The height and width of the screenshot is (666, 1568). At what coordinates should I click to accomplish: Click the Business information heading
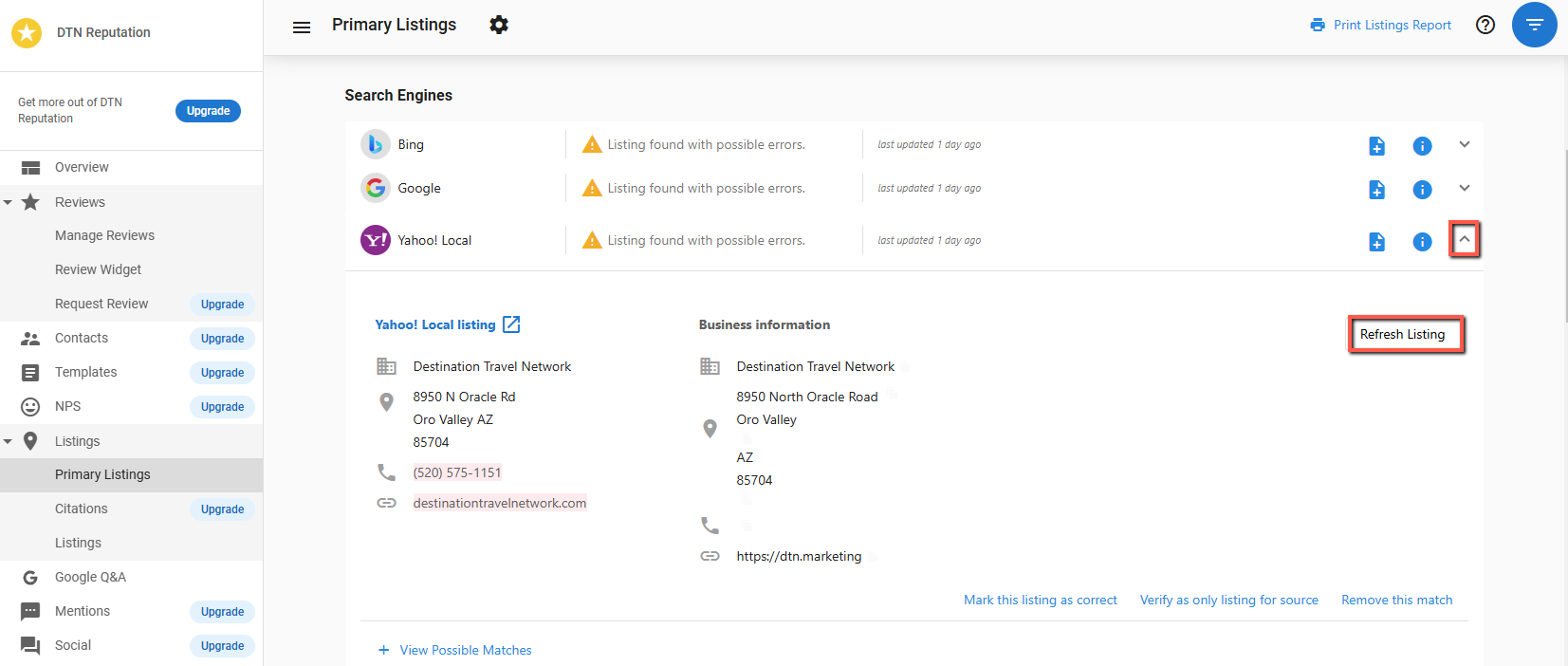click(x=765, y=324)
